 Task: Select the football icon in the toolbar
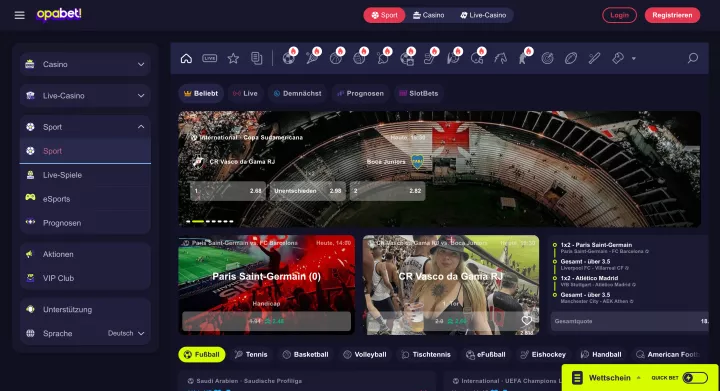(289, 58)
